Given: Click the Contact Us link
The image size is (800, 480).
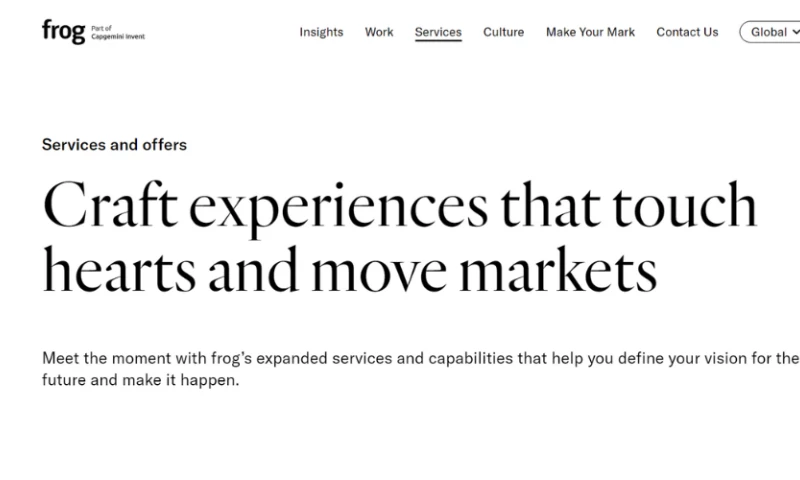Looking at the screenshot, I should tap(687, 32).
